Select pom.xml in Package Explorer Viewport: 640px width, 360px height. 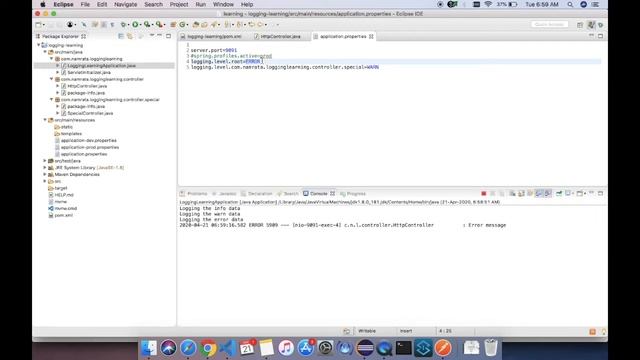(63, 215)
